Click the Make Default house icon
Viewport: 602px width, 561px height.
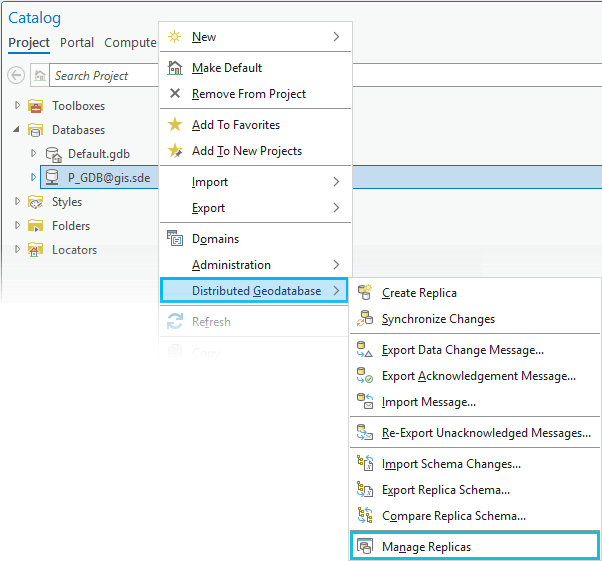coord(175,68)
